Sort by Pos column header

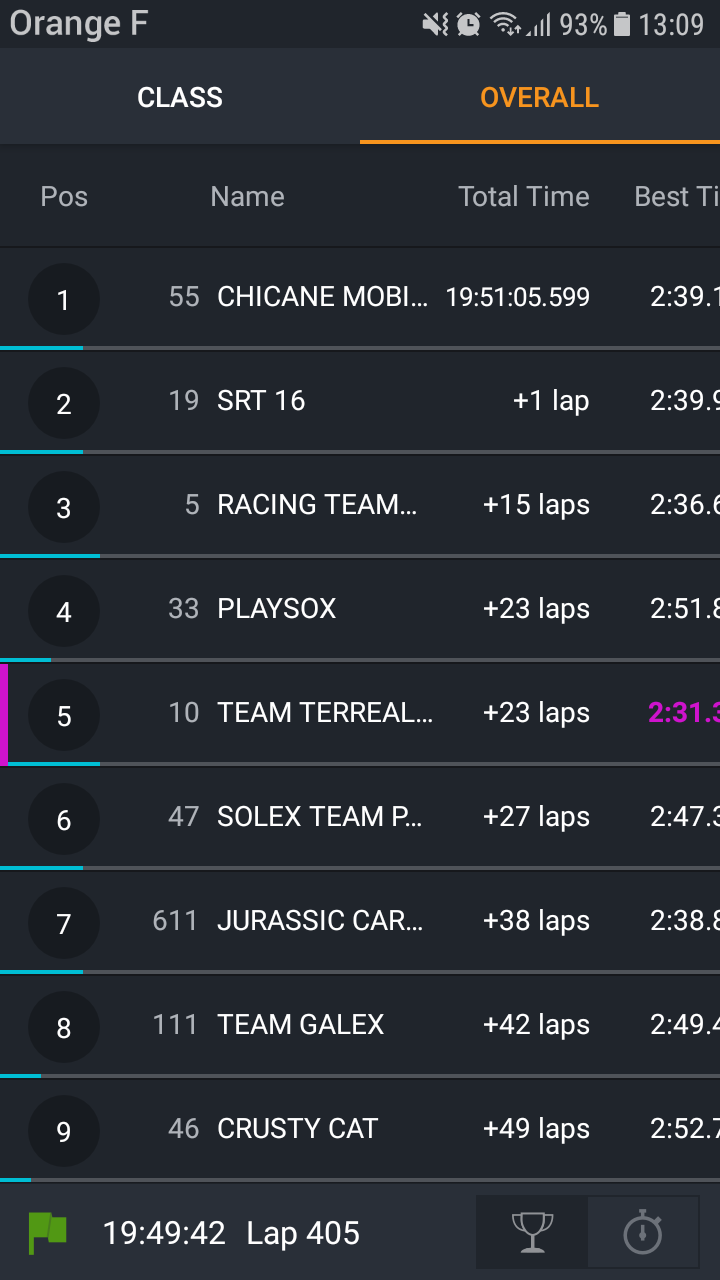coord(64,196)
